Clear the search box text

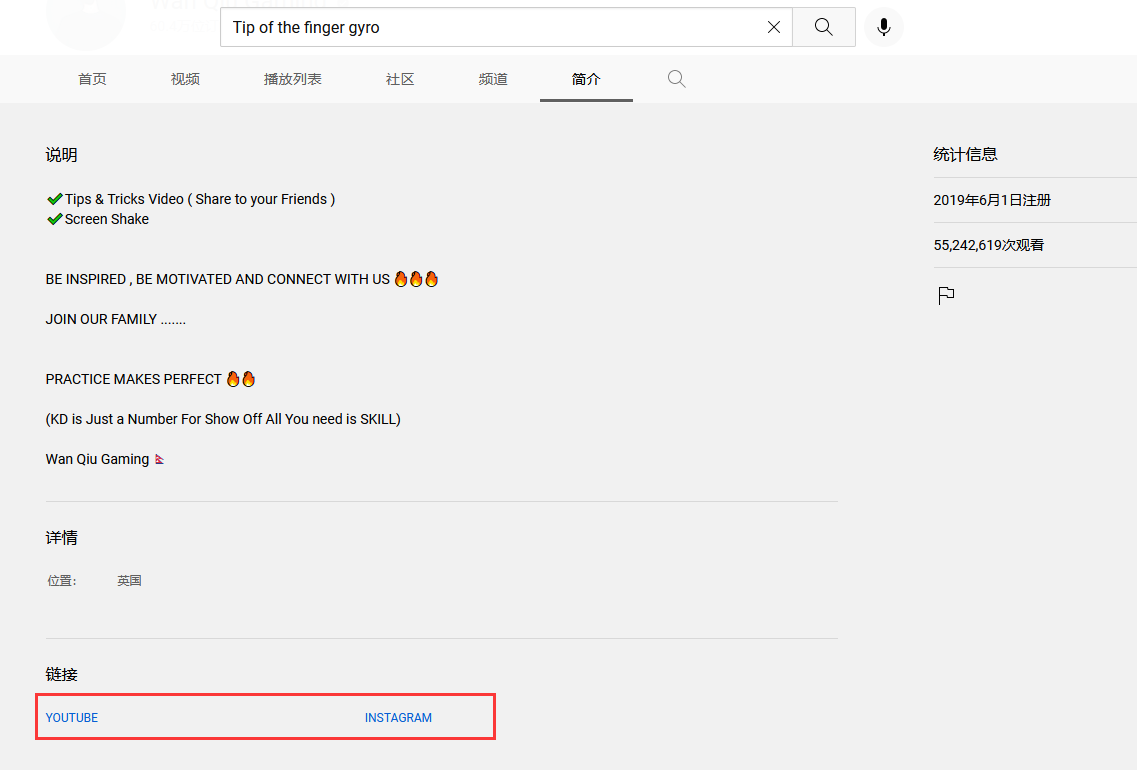pos(773,28)
